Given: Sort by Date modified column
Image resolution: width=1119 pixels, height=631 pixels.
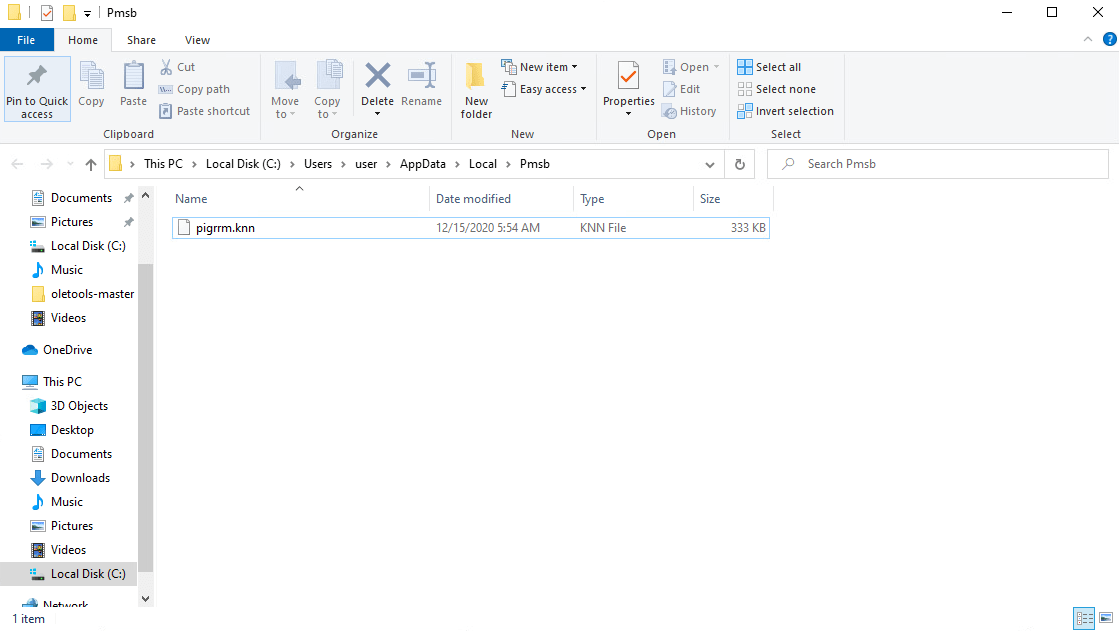Looking at the screenshot, I should click(502, 199).
